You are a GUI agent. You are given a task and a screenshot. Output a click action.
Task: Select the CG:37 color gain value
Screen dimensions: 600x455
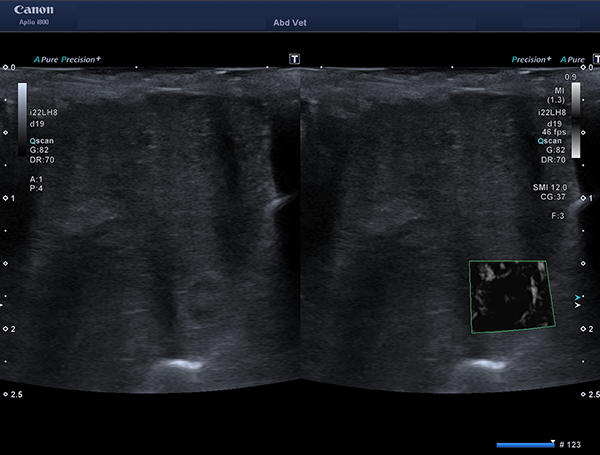tap(553, 197)
